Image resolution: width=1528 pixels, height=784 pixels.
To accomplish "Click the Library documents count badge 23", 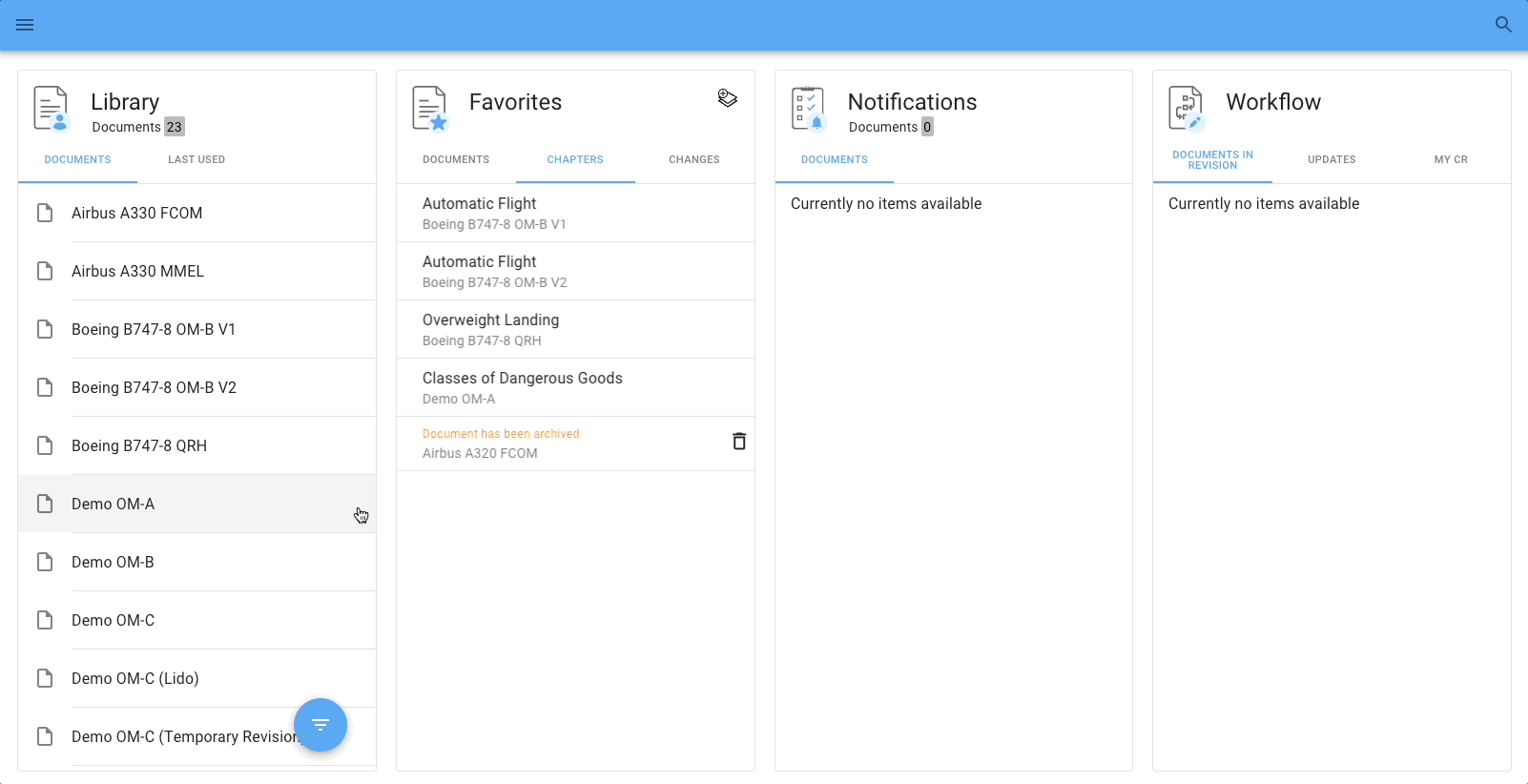I will 174,127.
